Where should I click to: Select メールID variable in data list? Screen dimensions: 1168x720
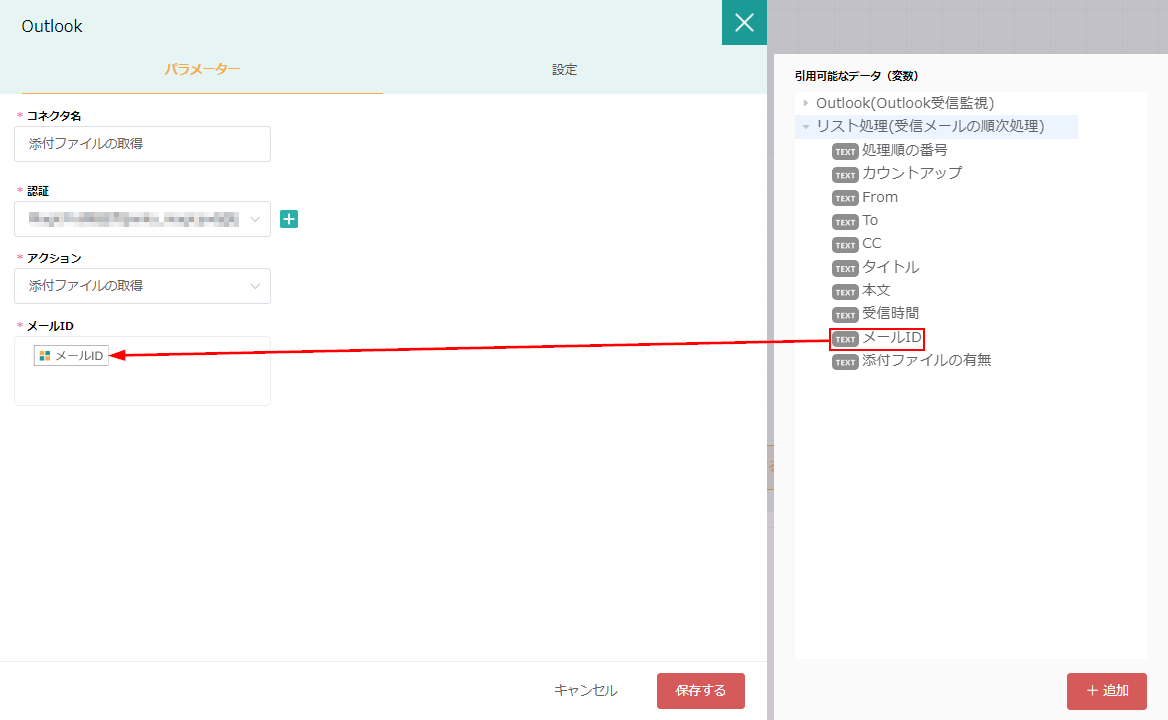(x=892, y=338)
